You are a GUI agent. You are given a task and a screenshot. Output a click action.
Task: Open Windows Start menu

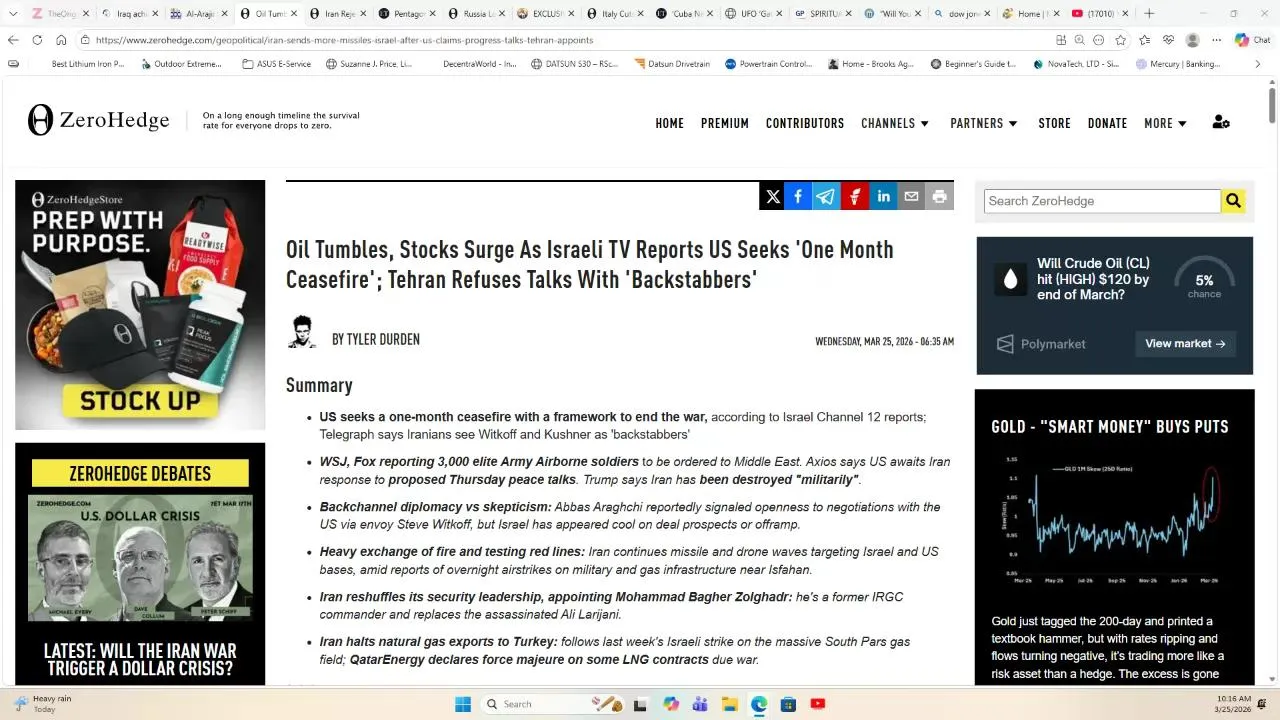[x=463, y=704]
